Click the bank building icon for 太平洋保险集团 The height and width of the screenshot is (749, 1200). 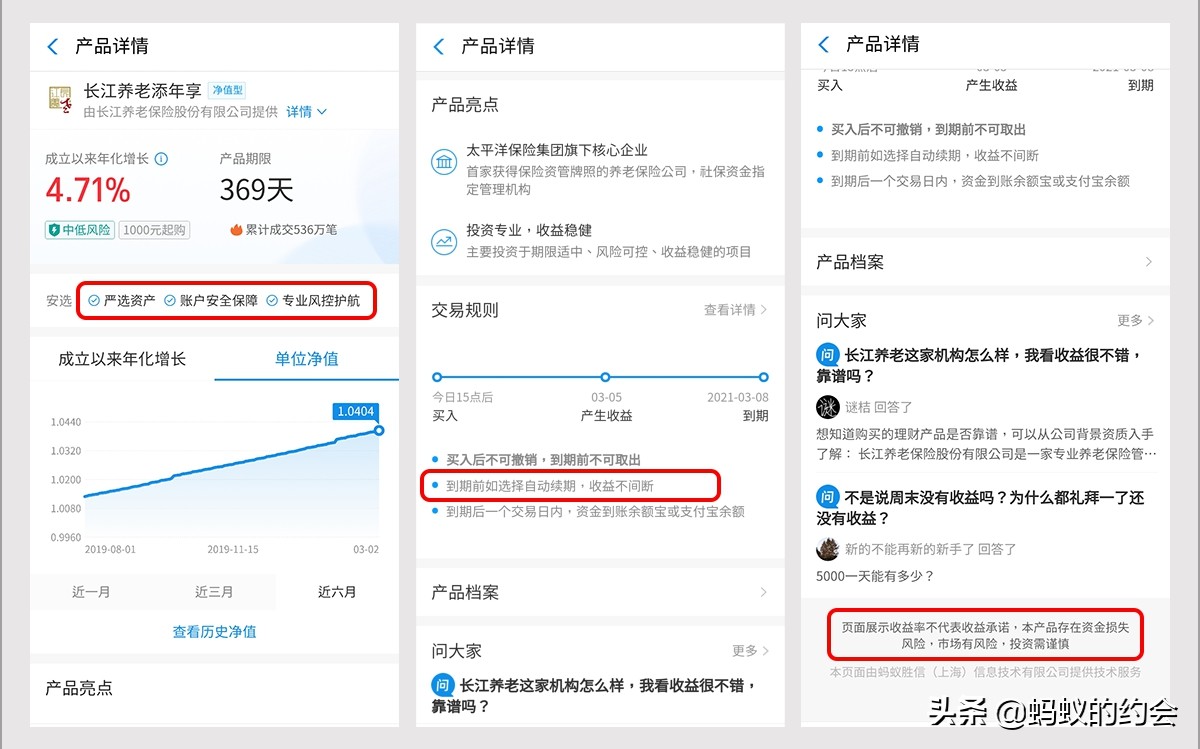(x=444, y=161)
